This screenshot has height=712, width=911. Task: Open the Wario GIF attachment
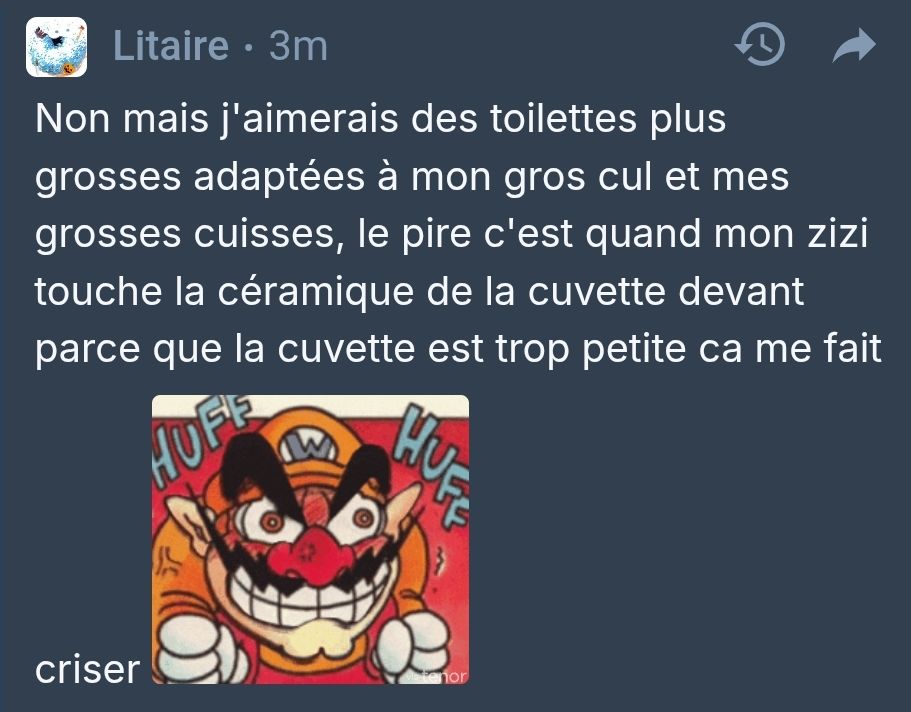click(x=310, y=539)
